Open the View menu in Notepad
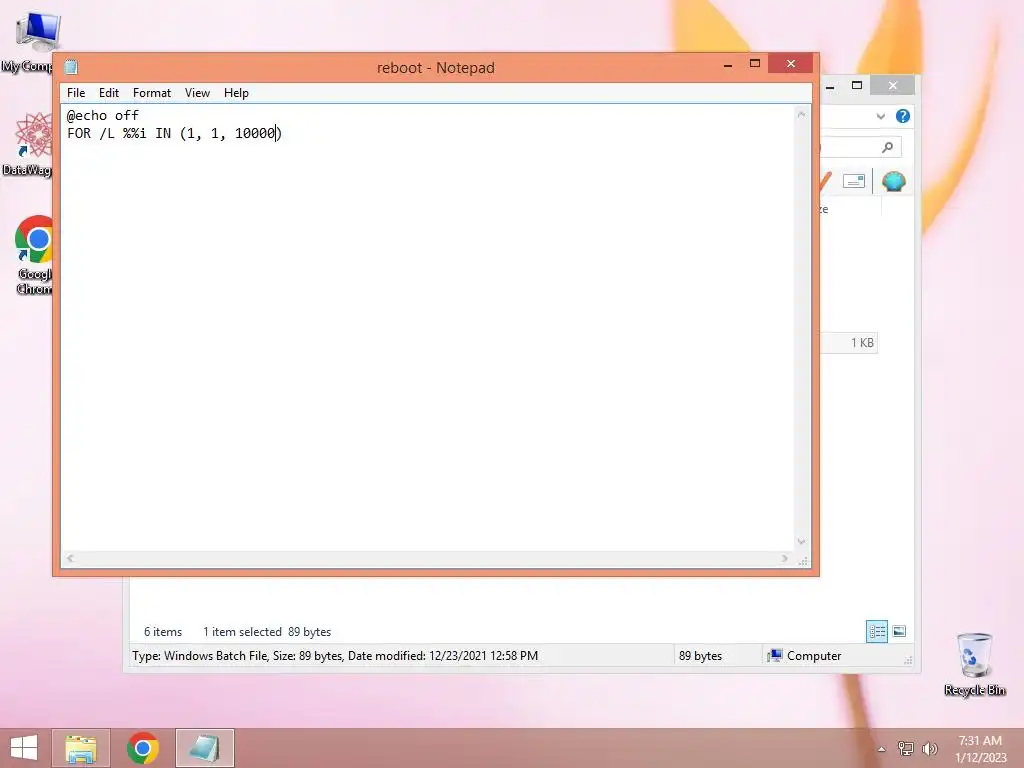Viewport: 1024px width, 768px height. 197,93
